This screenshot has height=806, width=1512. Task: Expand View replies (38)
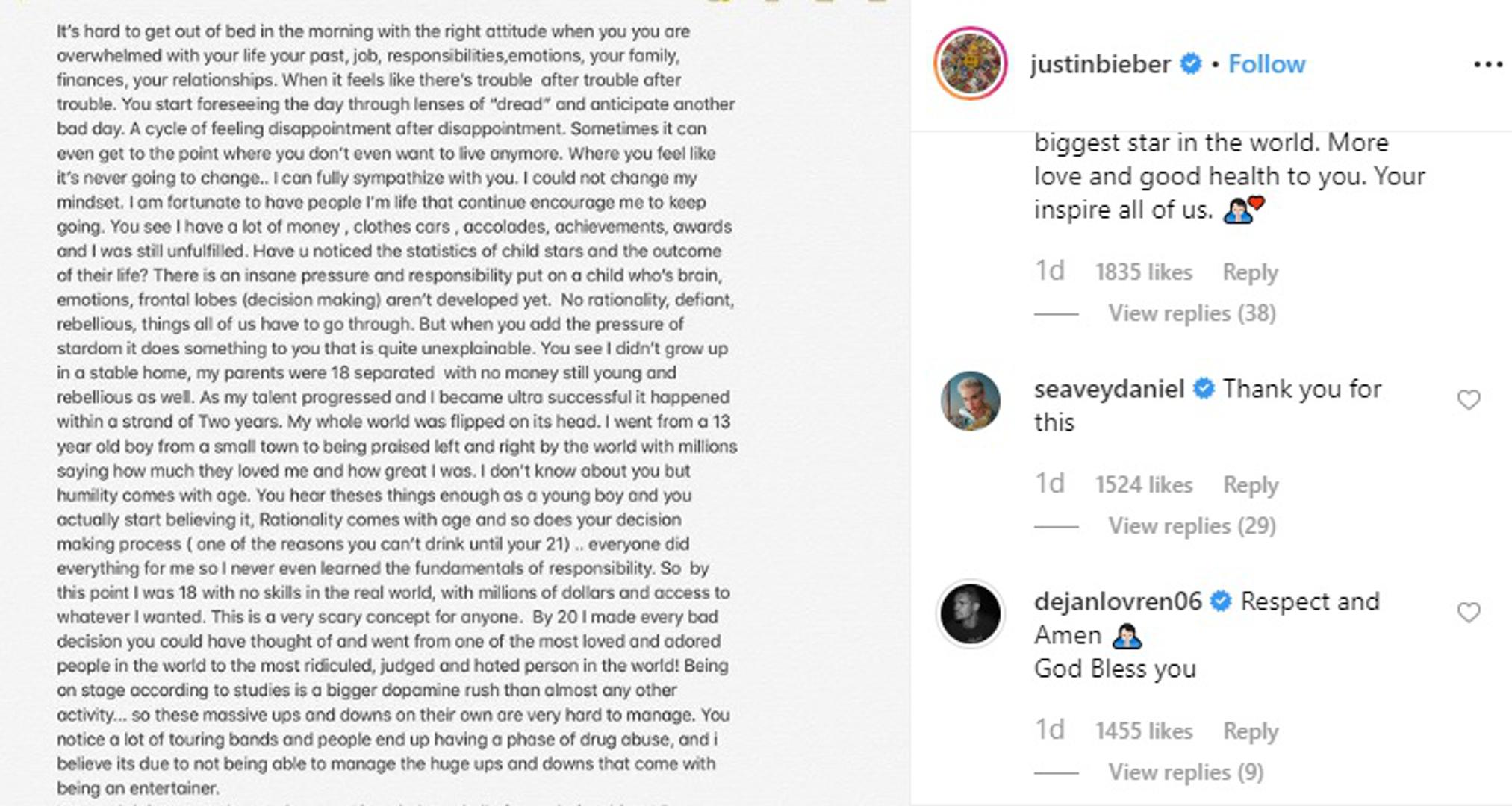point(1192,313)
